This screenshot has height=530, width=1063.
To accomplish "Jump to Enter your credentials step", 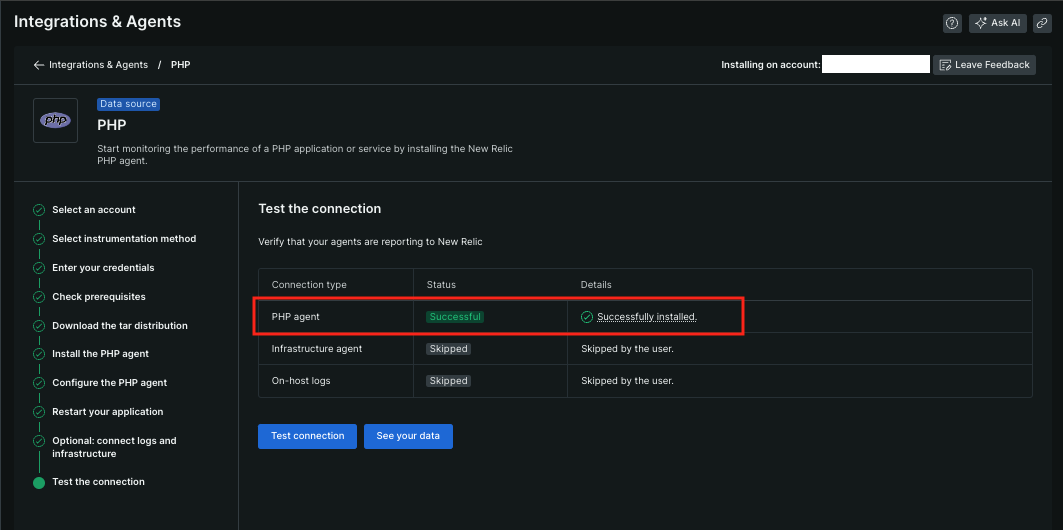I will (x=103, y=268).
